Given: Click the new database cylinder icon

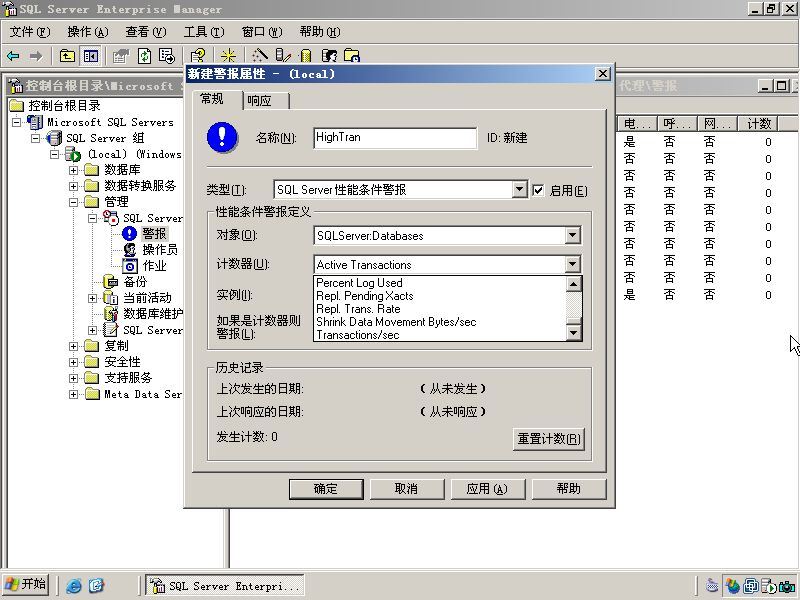Looking at the screenshot, I should tap(306, 56).
